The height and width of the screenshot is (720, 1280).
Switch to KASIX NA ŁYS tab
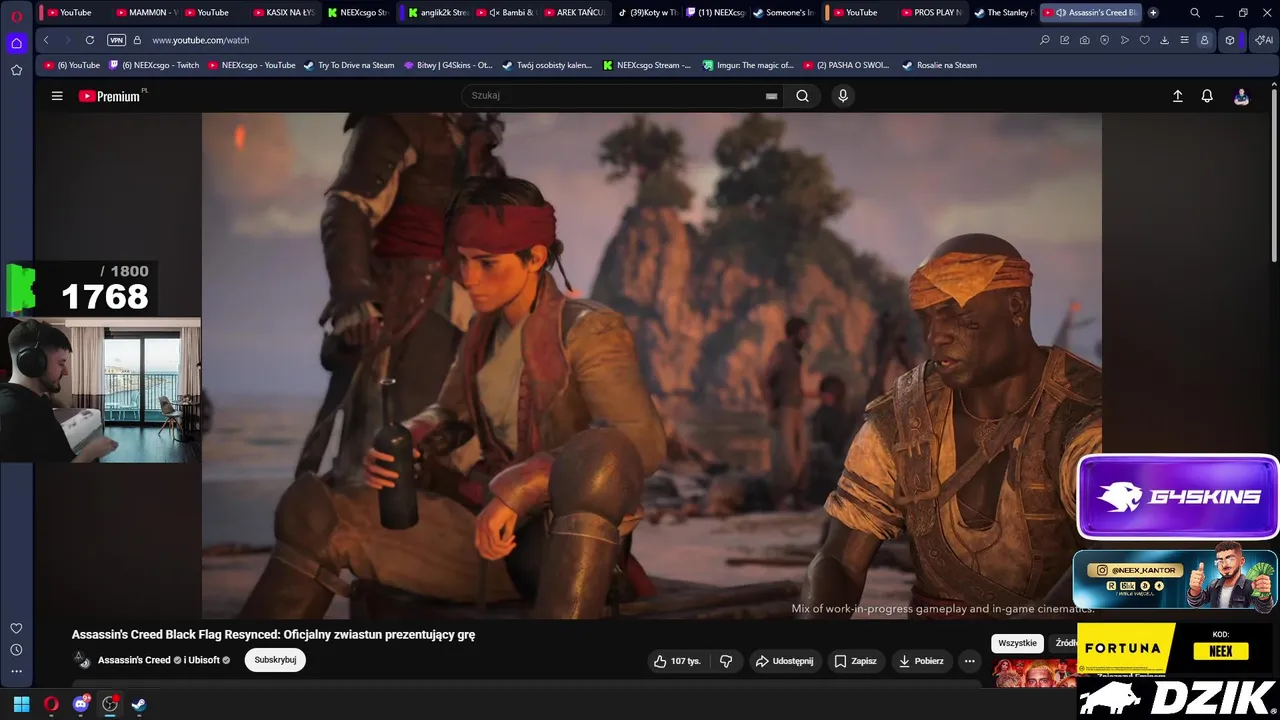click(x=284, y=13)
